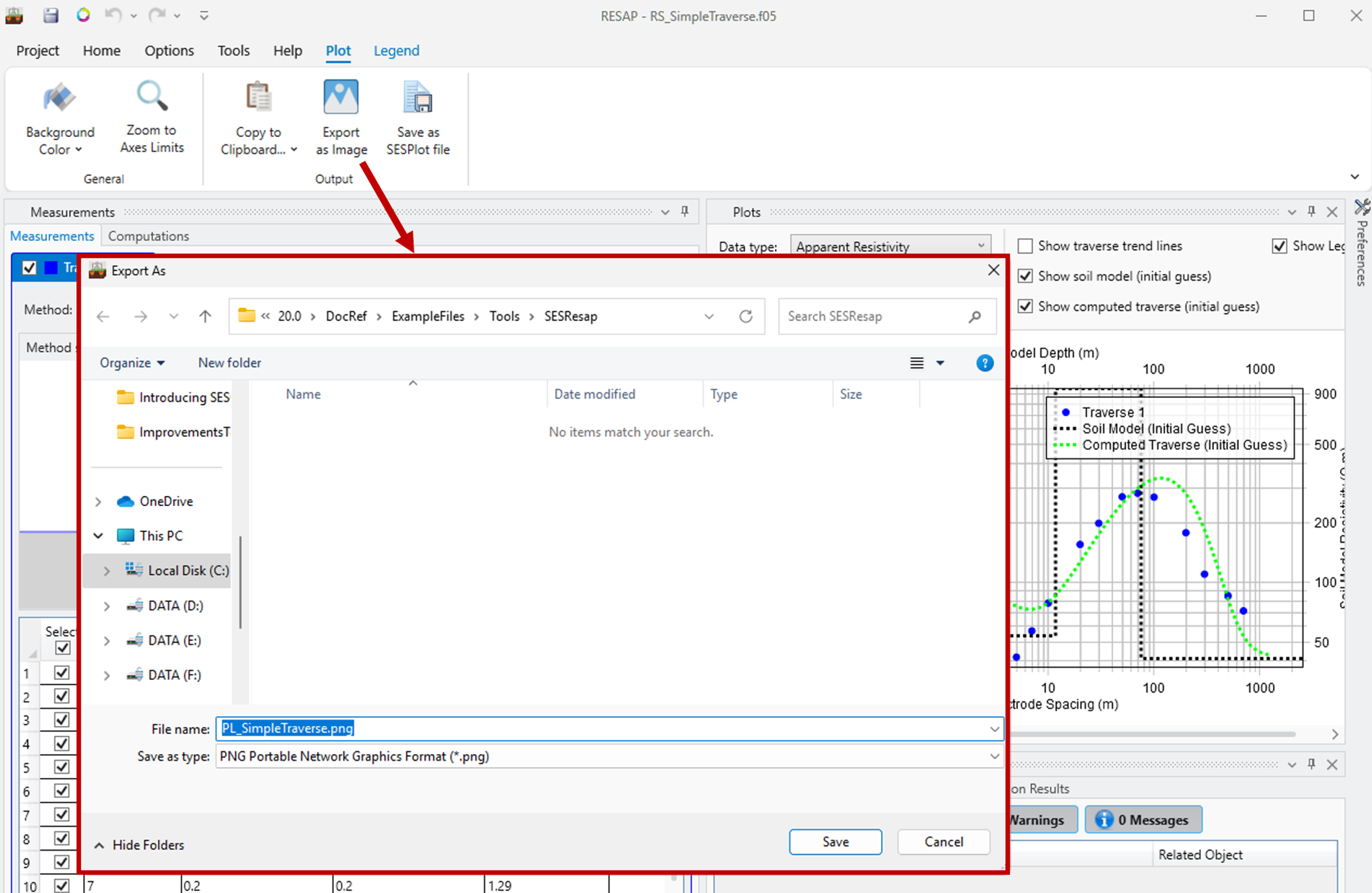Open Copy to Clipboard tool
1372x893 pixels.
(258, 118)
